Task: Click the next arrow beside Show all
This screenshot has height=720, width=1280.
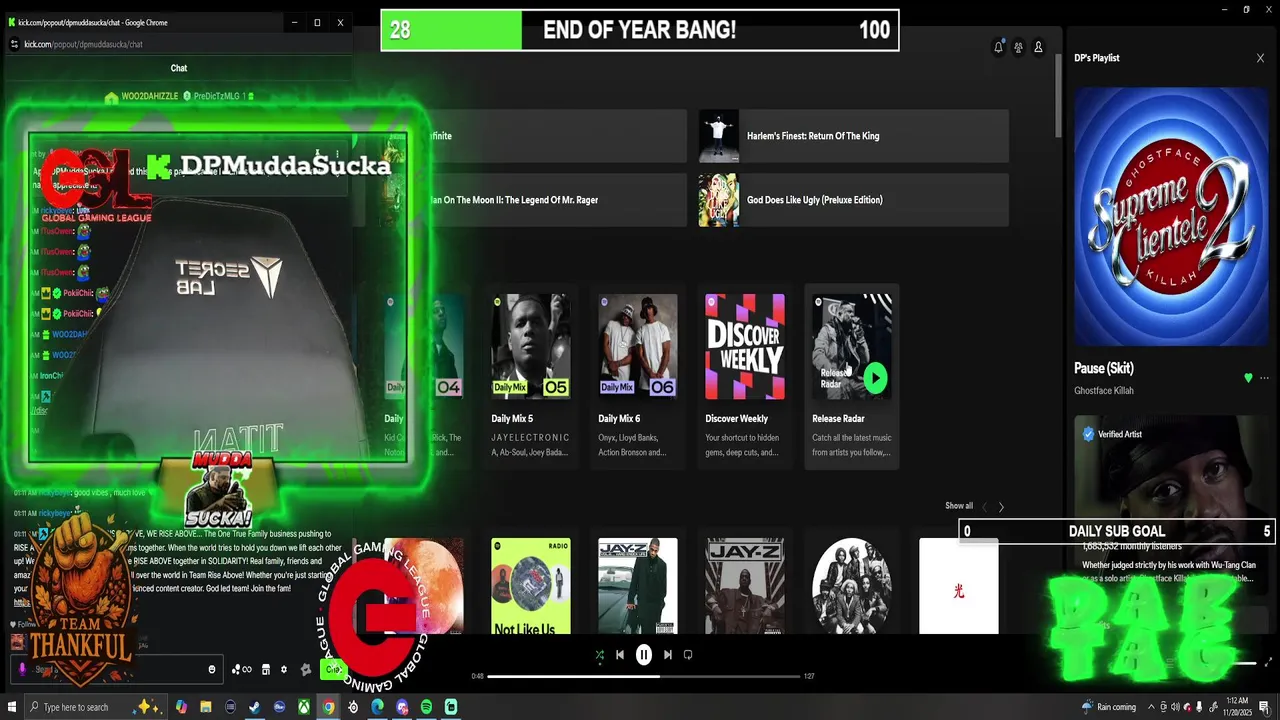Action: tap(1001, 507)
